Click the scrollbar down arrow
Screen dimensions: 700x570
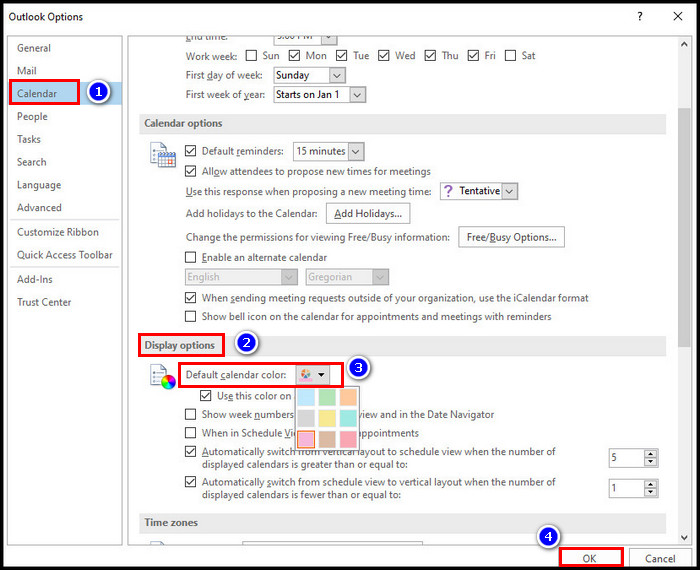tap(684, 537)
